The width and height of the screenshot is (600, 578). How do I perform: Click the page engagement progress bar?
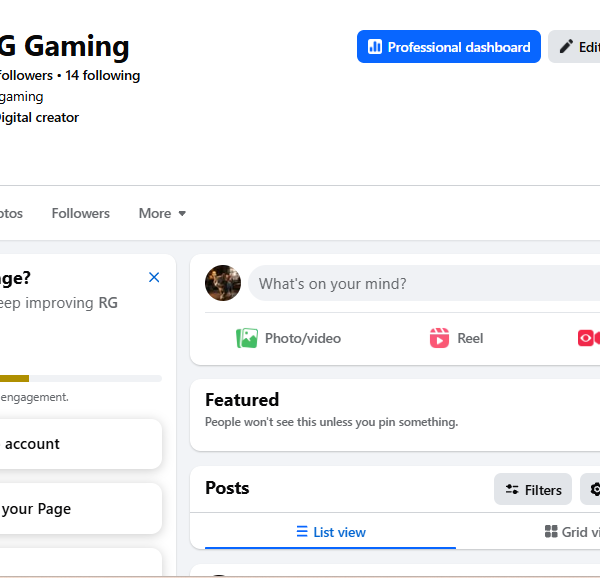pos(81,378)
